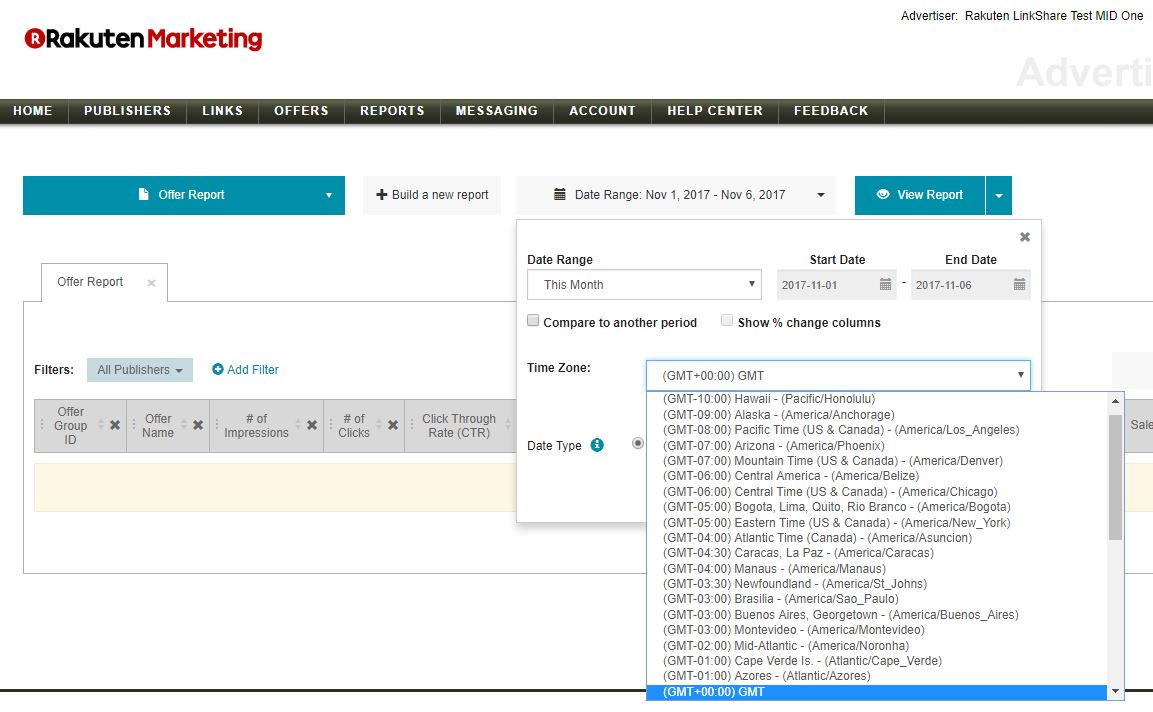The image size is (1153, 712).
Task: Expand the All Publishers filter dropdown
Action: pos(140,370)
